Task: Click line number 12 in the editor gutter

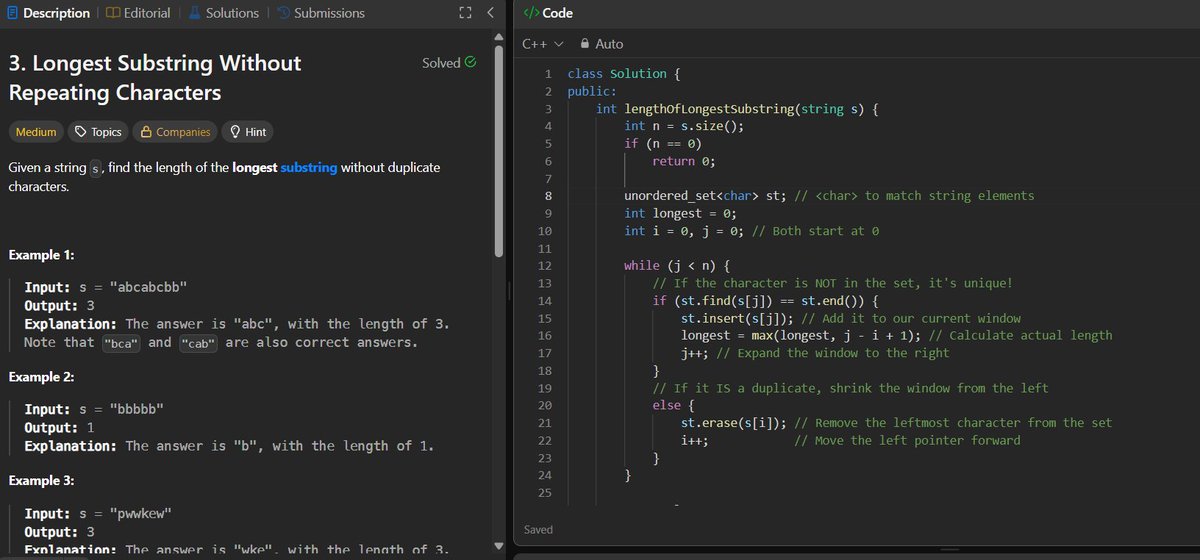Action: tap(545, 266)
